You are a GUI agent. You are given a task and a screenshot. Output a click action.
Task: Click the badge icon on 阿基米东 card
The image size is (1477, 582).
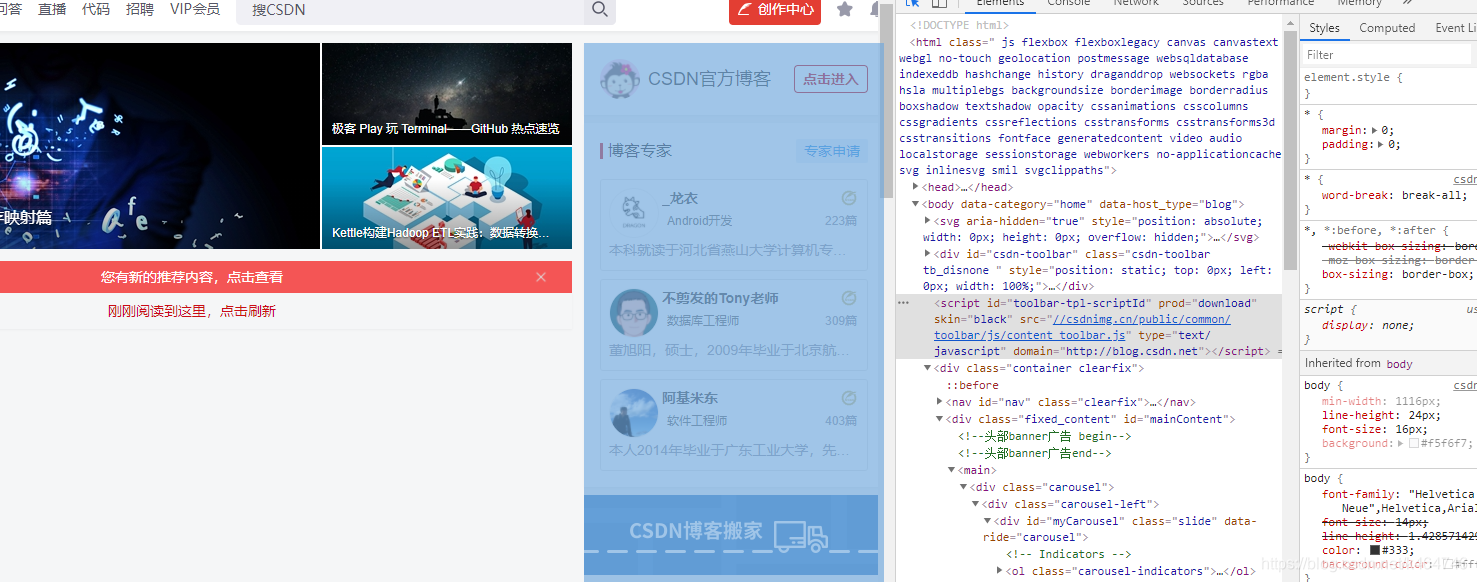(849, 398)
